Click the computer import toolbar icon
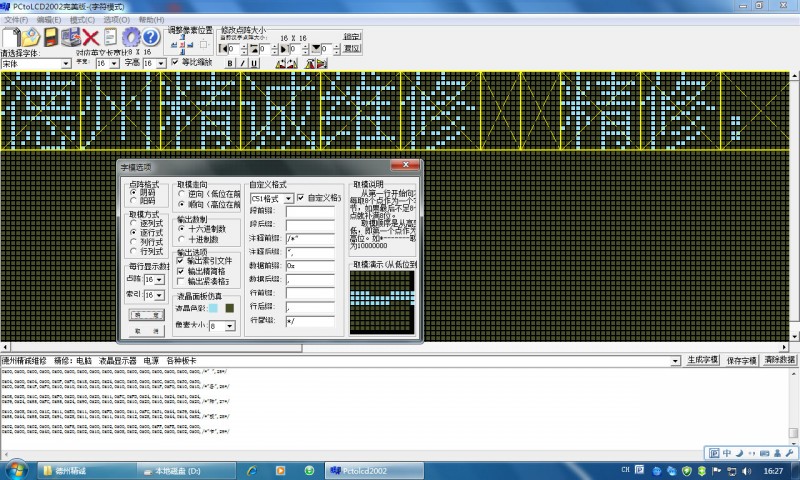Screen dimensions: 800x480 click(x=71, y=37)
